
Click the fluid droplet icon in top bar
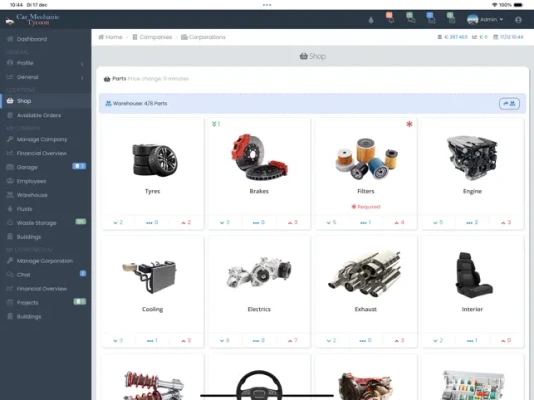point(371,20)
